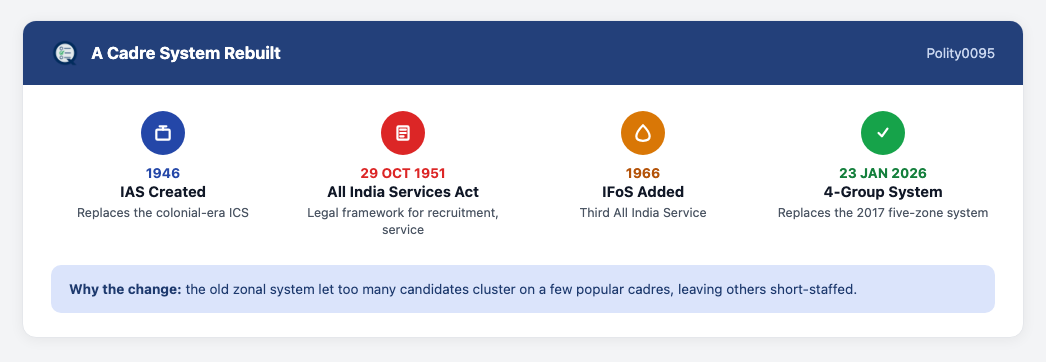The height and width of the screenshot is (362, 1046).
Task: Click the orange droplet icon above 1966
Action: [643, 133]
